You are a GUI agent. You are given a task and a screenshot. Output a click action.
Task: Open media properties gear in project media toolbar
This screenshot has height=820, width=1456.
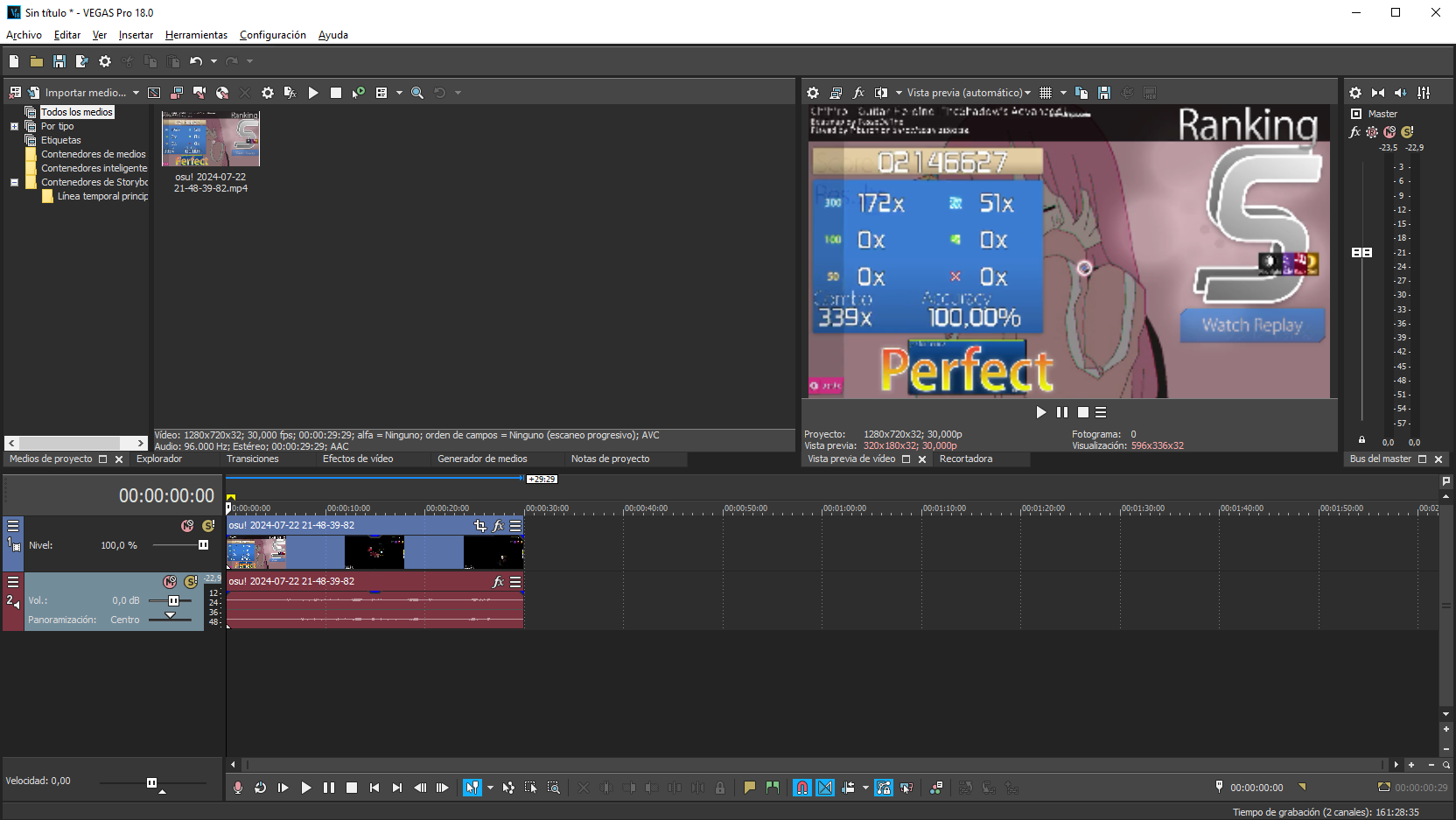pyautogui.click(x=268, y=93)
